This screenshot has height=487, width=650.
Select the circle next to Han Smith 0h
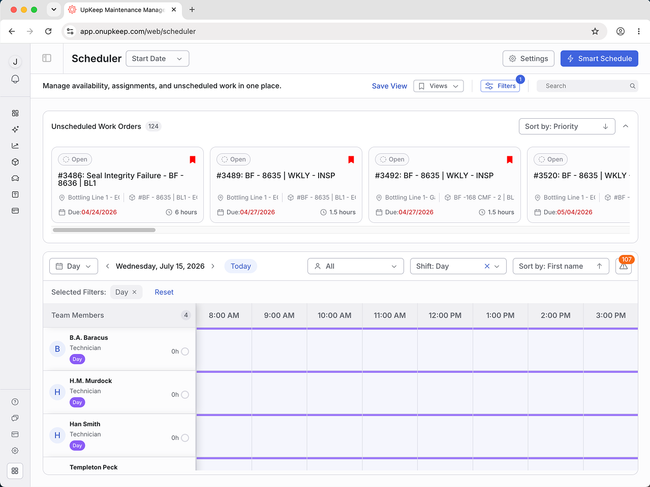[185, 438]
